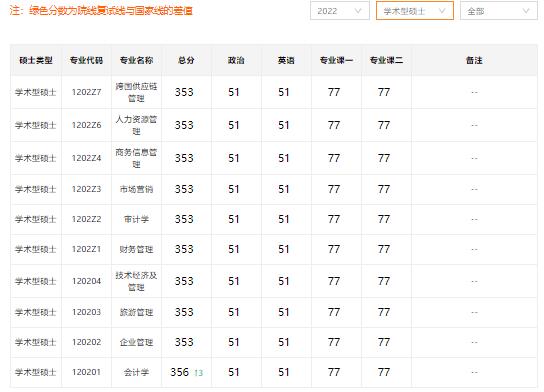Click the 人力资源管理 major name
The height and width of the screenshot is (392, 544).
click(136, 125)
